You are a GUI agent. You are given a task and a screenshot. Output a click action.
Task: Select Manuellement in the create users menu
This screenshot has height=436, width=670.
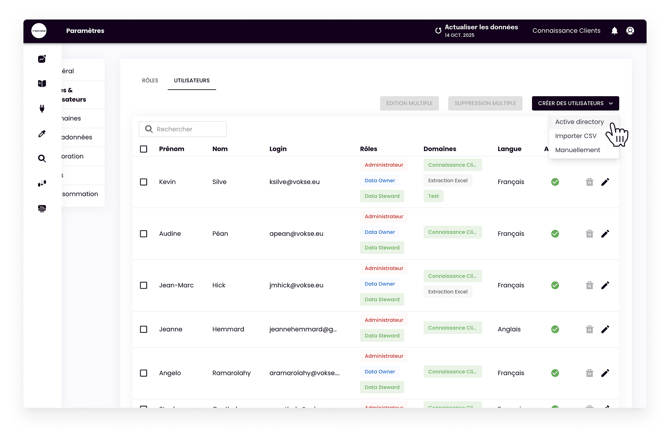tap(577, 150)
